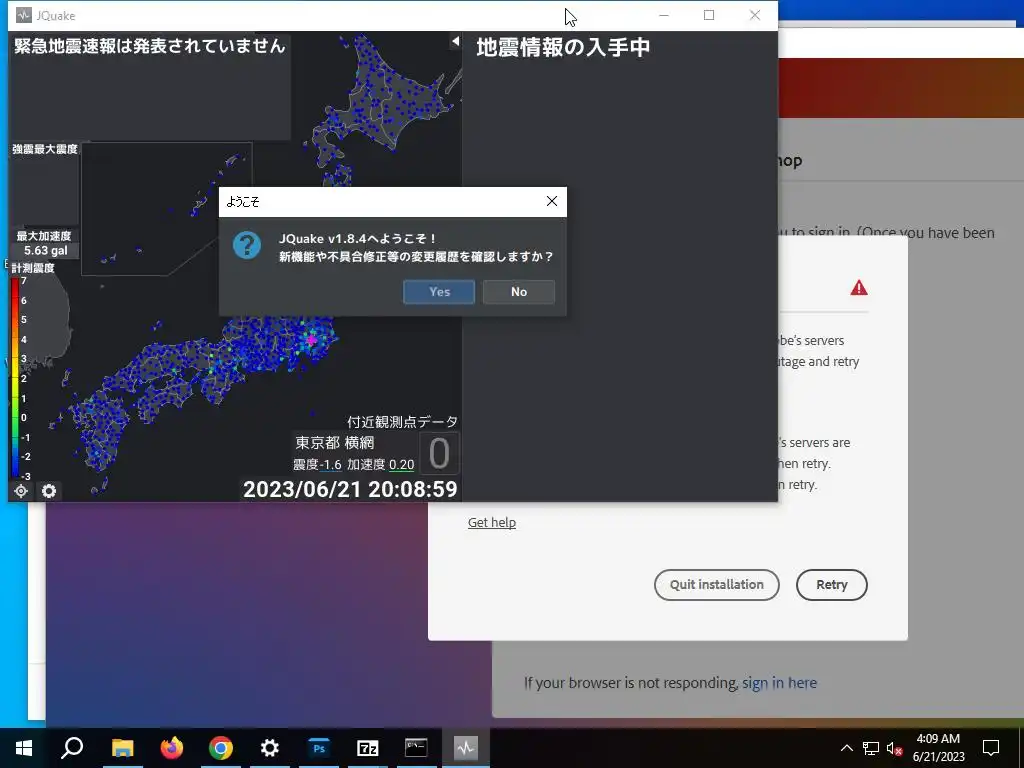Click the JQuake title bar app icon
Image resolution: width=1024 pixels, height=768 pixels.
click(x=23, y=15)
